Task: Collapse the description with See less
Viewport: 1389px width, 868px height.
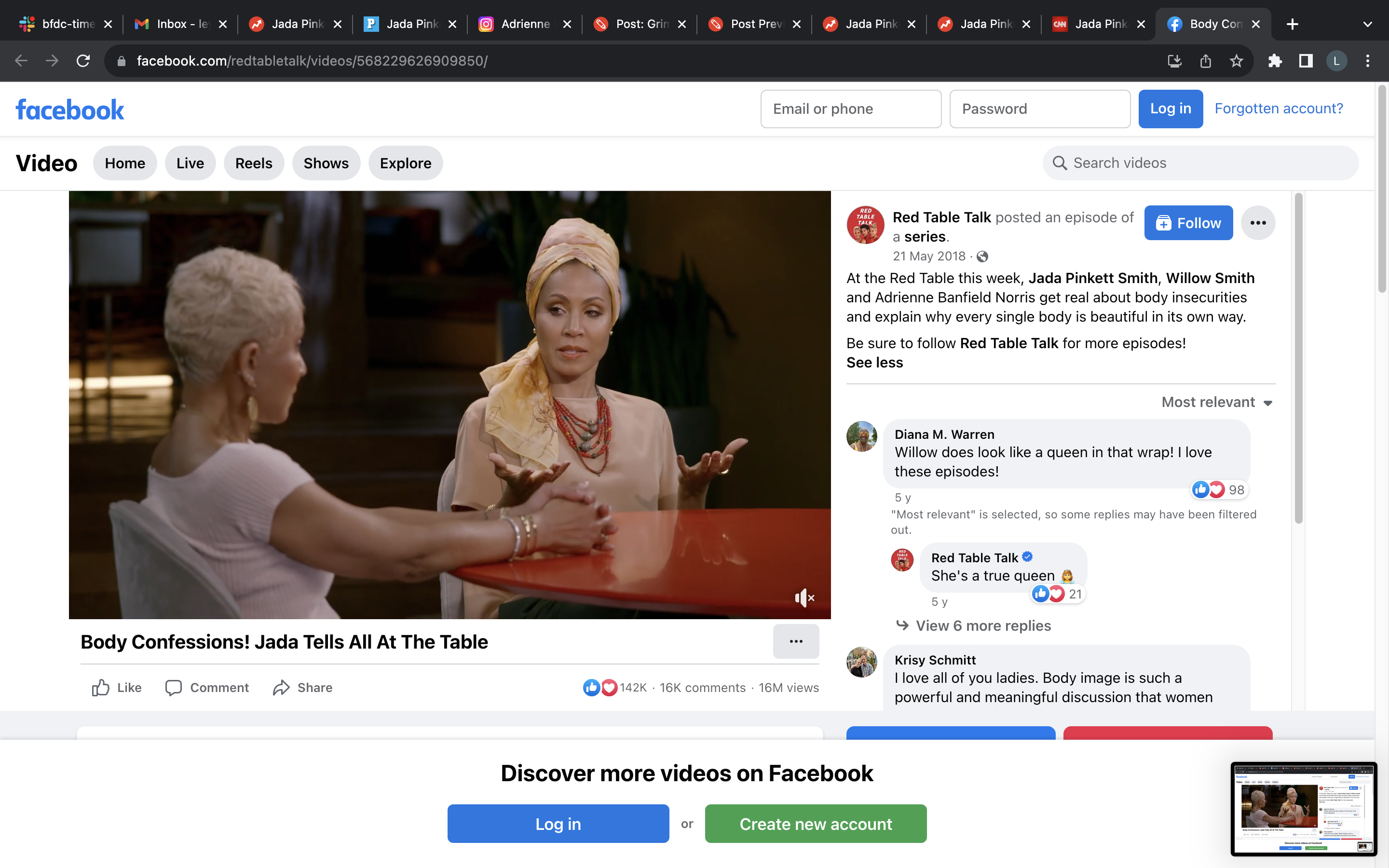Action: [x=874, y=362]
